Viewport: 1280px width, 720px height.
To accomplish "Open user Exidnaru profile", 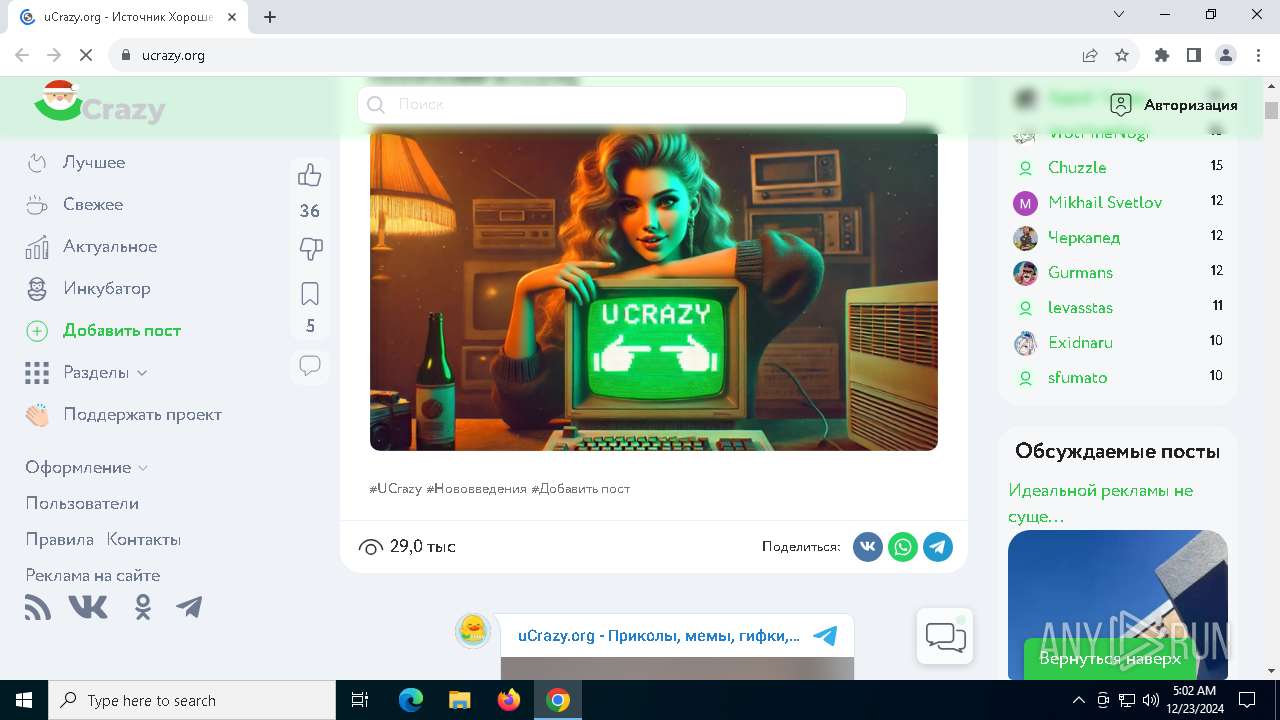I will click(x=1080, y=342).
